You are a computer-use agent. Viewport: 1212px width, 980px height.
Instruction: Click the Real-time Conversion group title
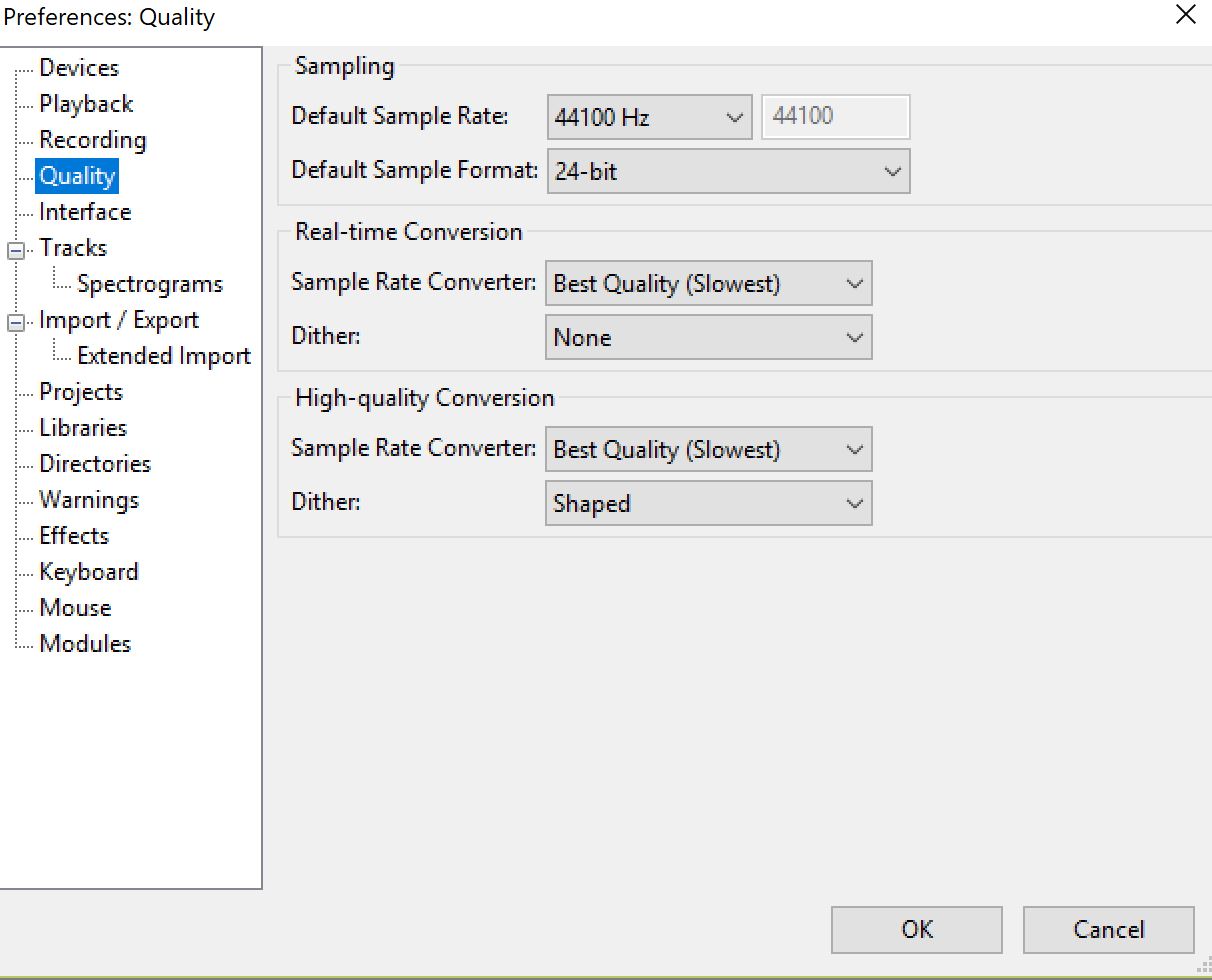tap(409, 232)
